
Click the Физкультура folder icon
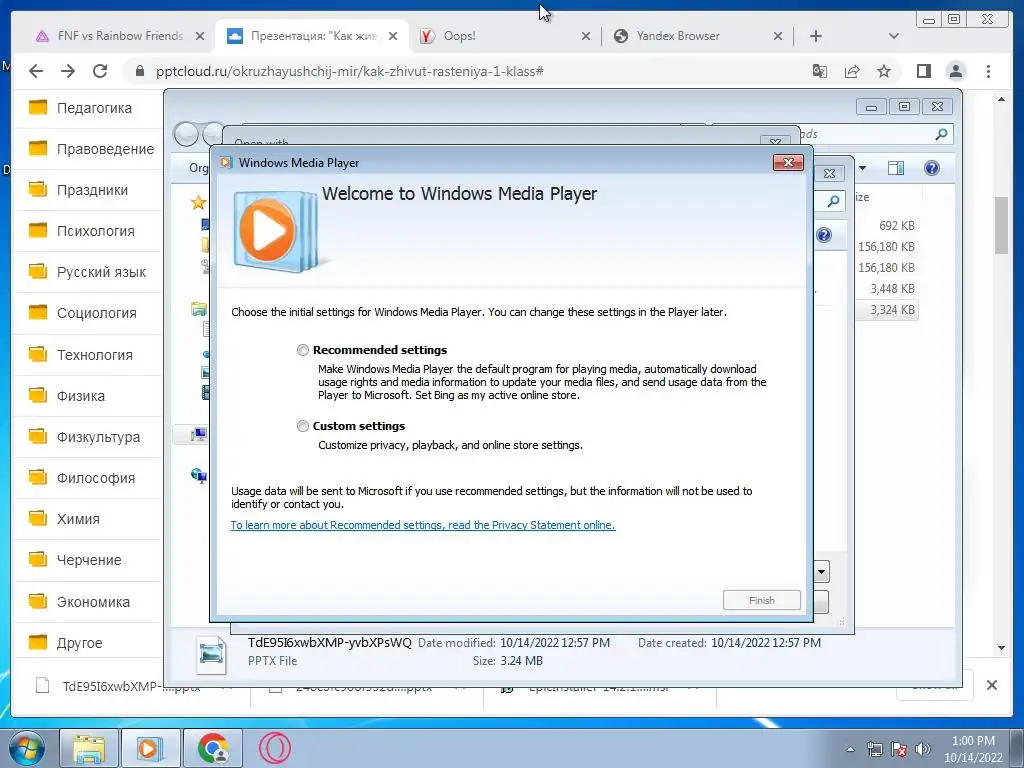(38, 436)
